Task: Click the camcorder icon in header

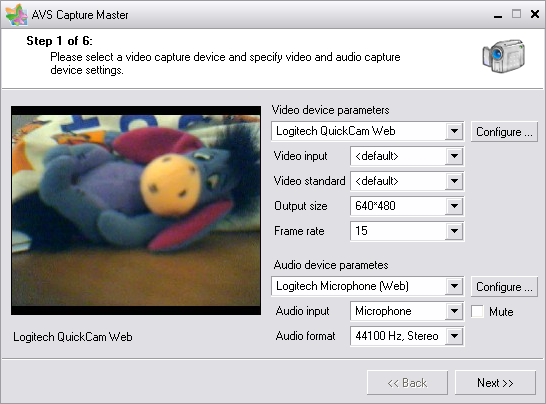Action: pyautogui.click(x=504, y=56)
